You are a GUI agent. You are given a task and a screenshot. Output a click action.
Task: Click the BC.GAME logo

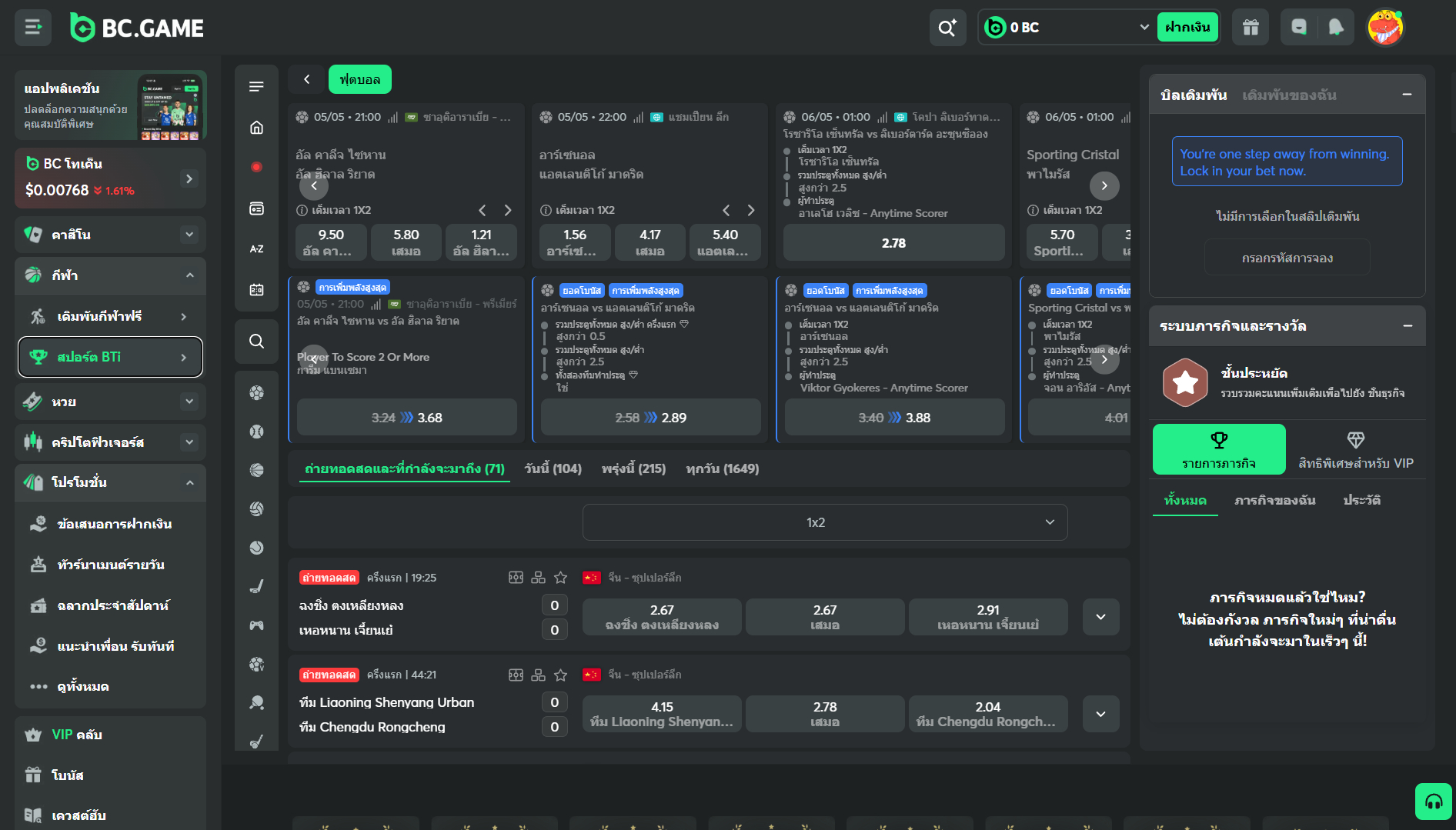coord(137,28)
